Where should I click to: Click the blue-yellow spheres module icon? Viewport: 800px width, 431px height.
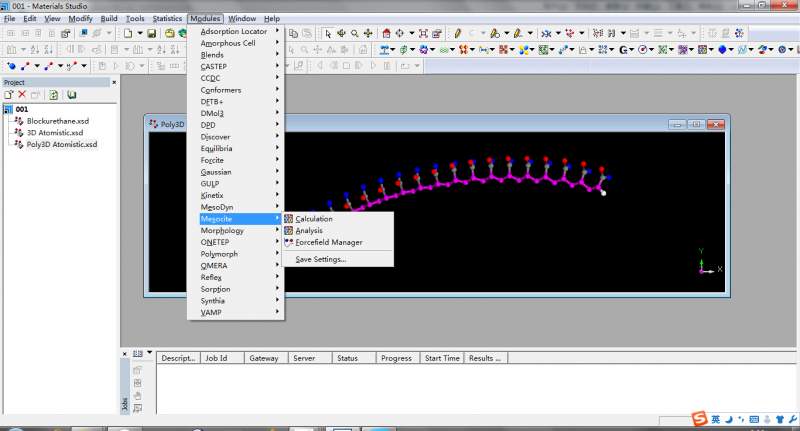click(523, 49)
